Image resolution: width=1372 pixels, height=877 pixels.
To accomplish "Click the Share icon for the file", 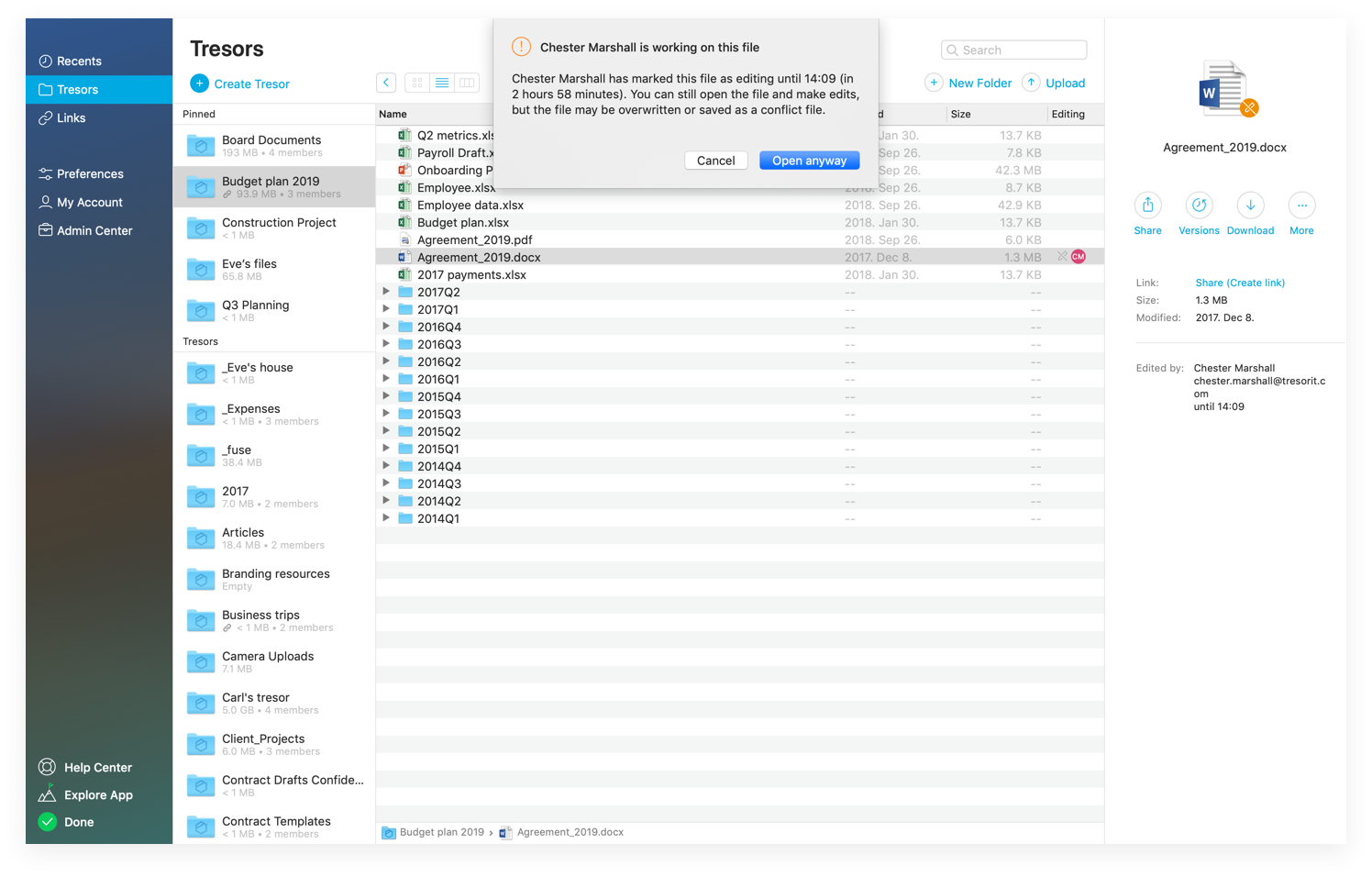I will click(1147, 205).
